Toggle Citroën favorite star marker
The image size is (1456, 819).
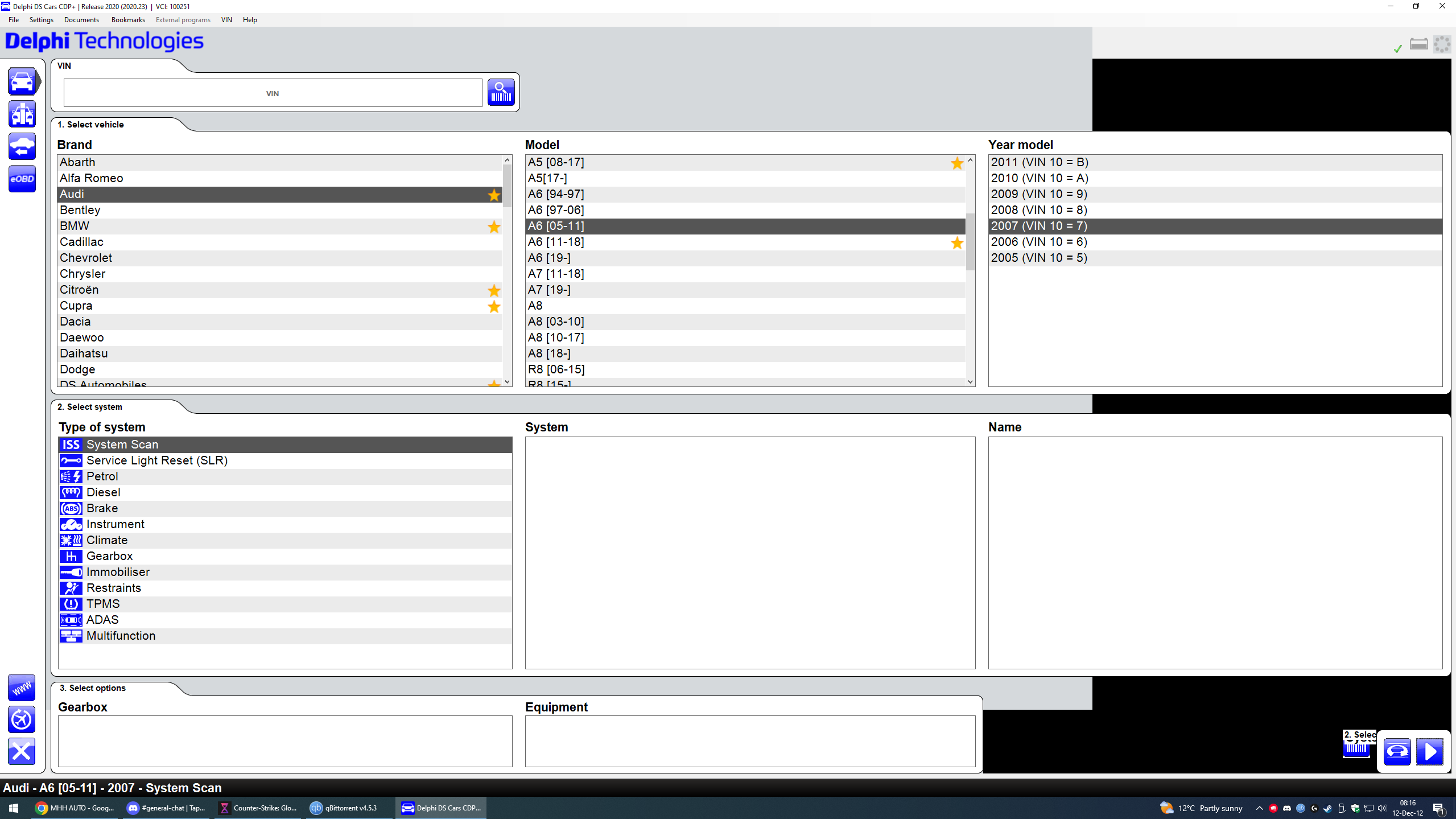[x=493, y=290]
